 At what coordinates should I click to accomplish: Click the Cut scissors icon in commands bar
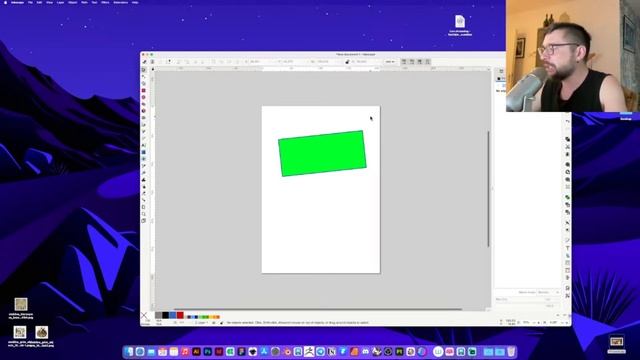(x=567, y=147)
